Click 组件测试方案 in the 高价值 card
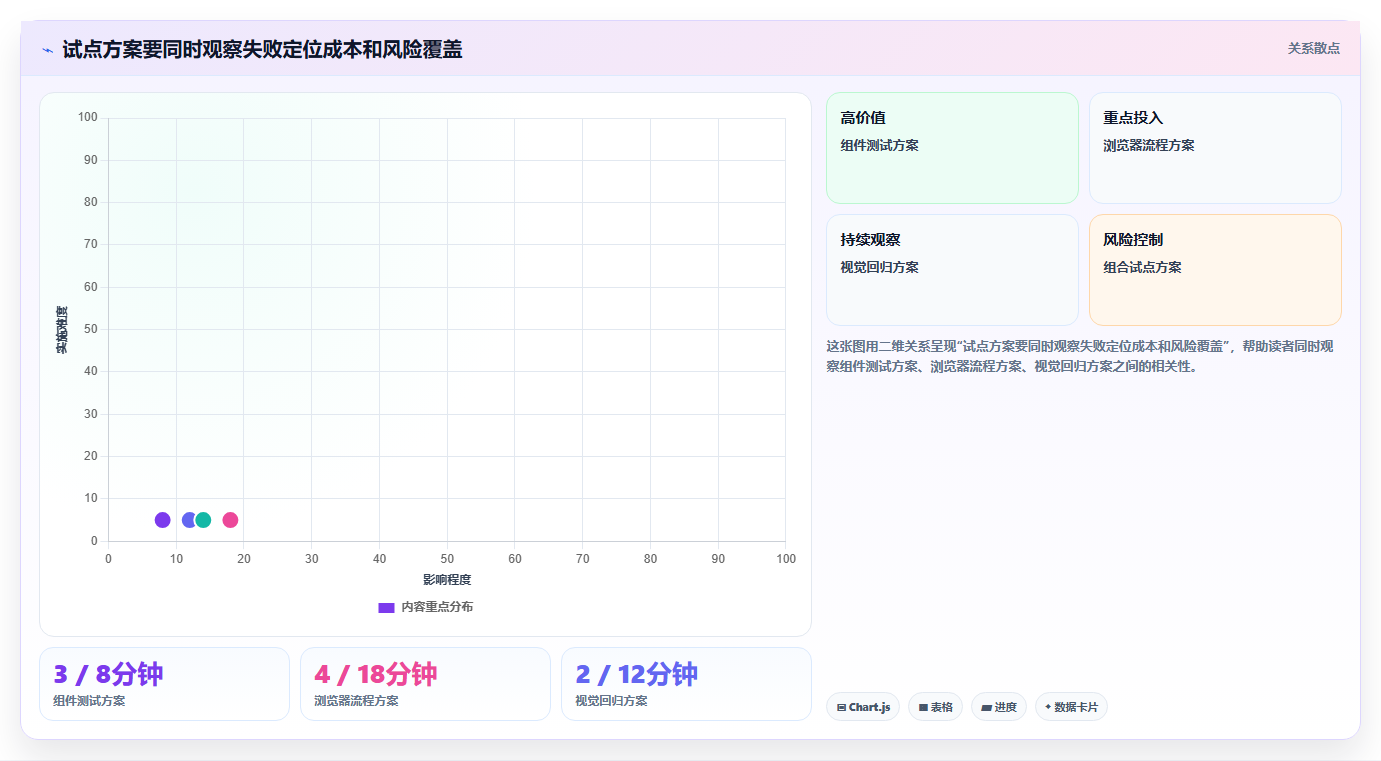Image resolution: width=1381 pixels, height=761 pixels. [879, 145]
